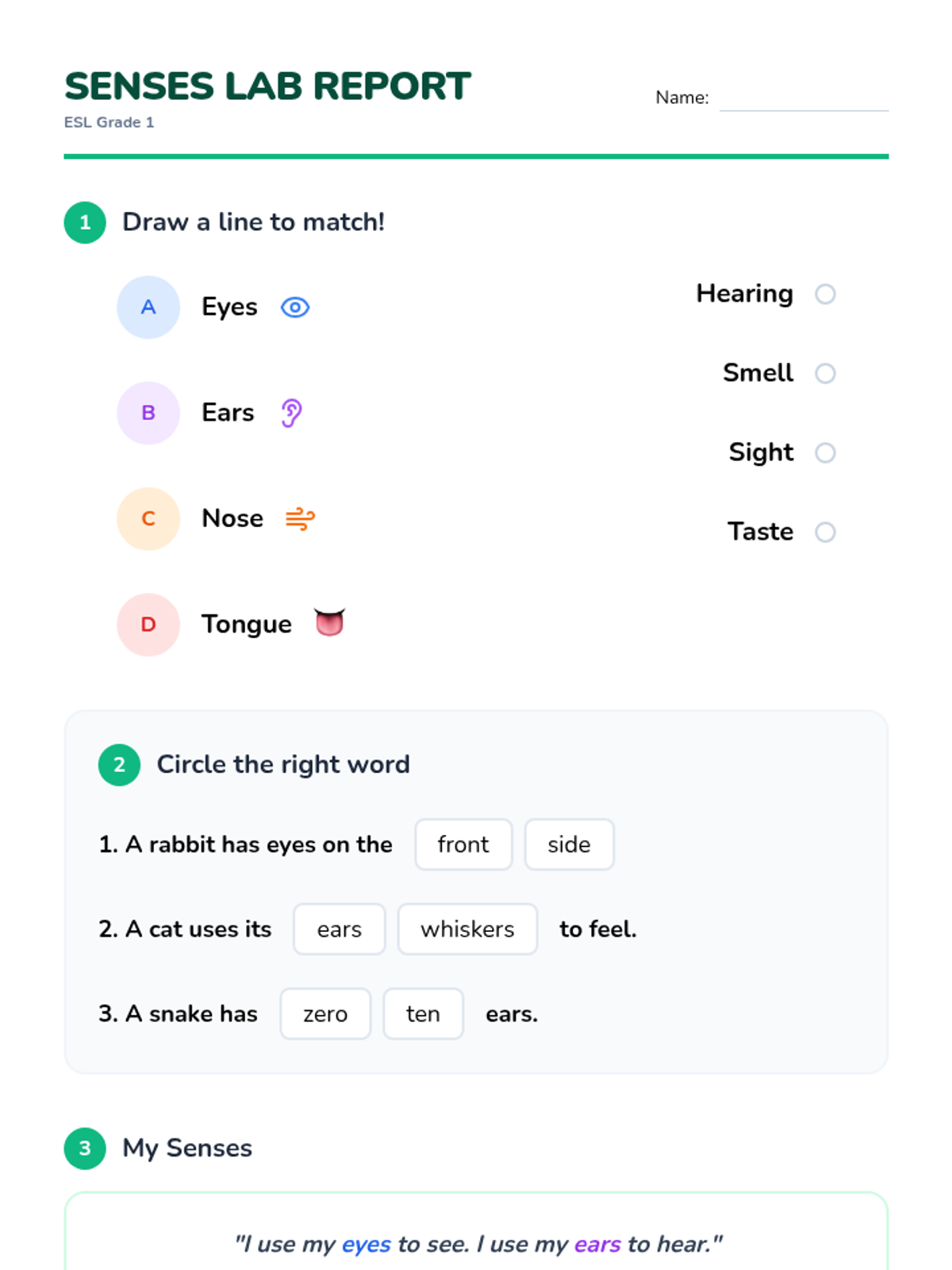This screenshot has height=1270, width=952.
Task: Select the Smell radio circle
Action: 825,373
